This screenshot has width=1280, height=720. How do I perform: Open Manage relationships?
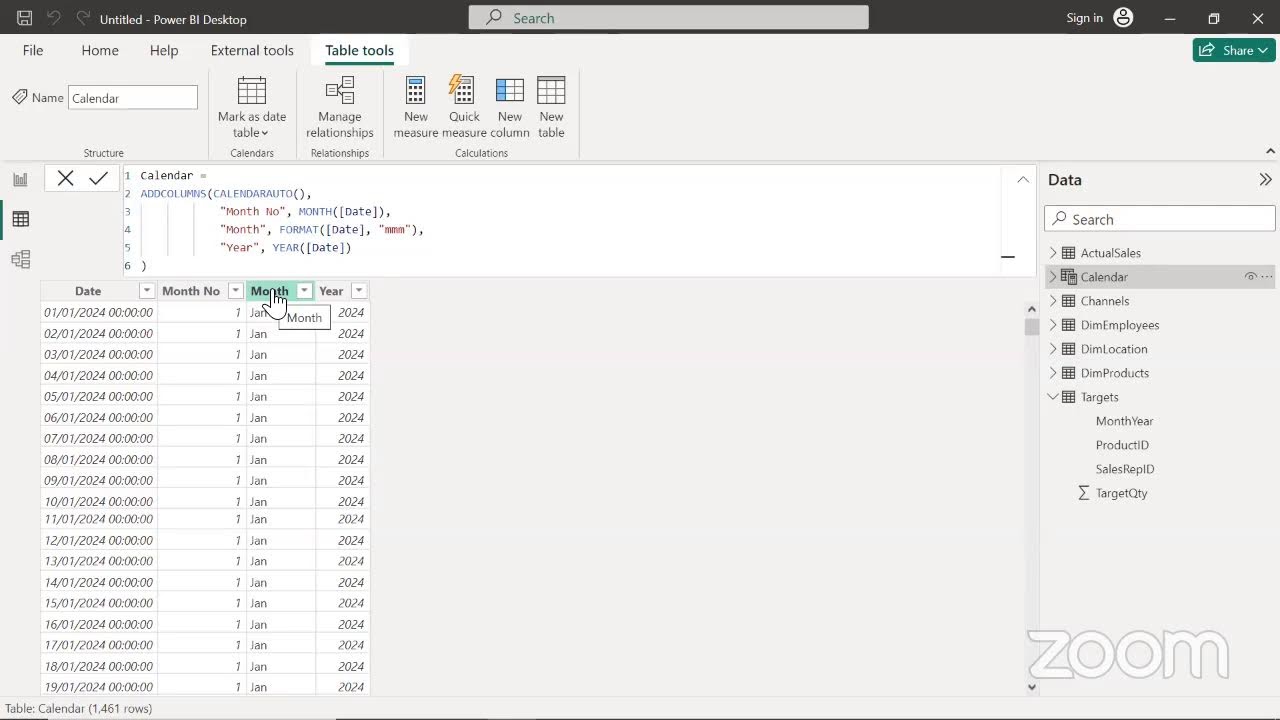(340, 108)
